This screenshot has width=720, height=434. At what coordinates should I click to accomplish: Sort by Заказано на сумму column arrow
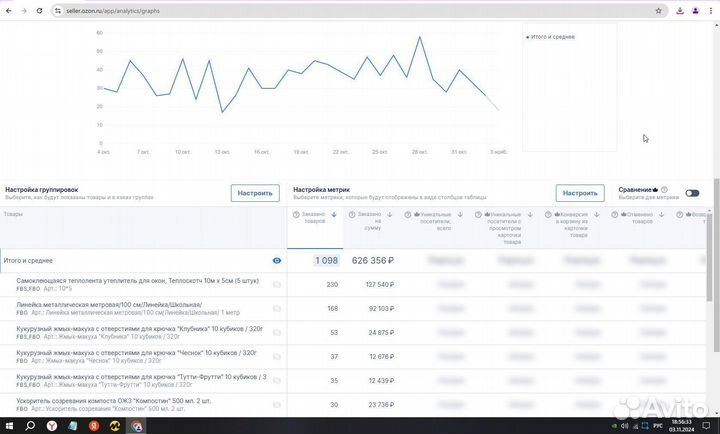pos(391,215)
